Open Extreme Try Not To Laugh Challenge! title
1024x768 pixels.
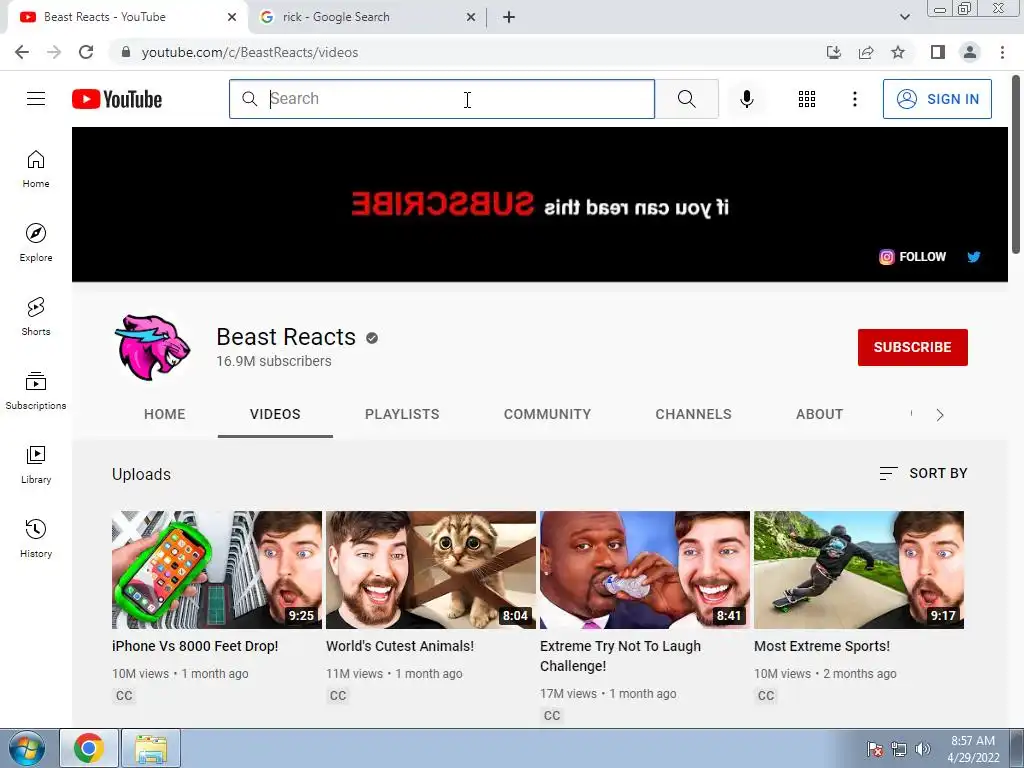tap(620, 656)
